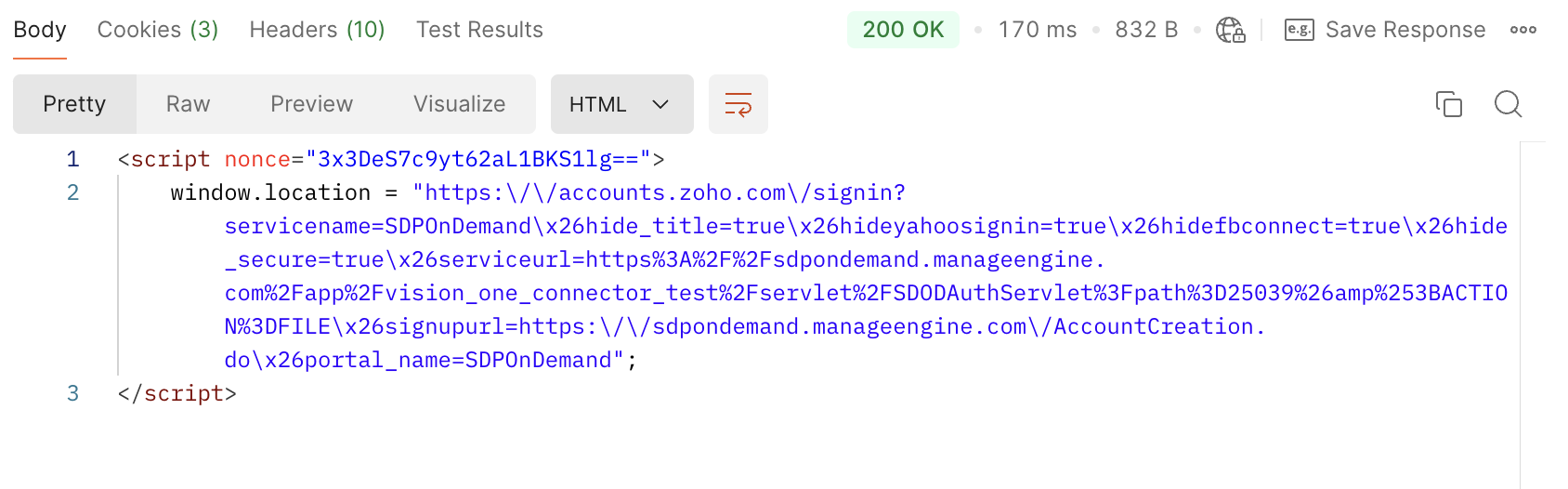This screenshot has height=489, width=1568.
Task: Expand the dropdown chevron beside HTML
Action: 660,104
